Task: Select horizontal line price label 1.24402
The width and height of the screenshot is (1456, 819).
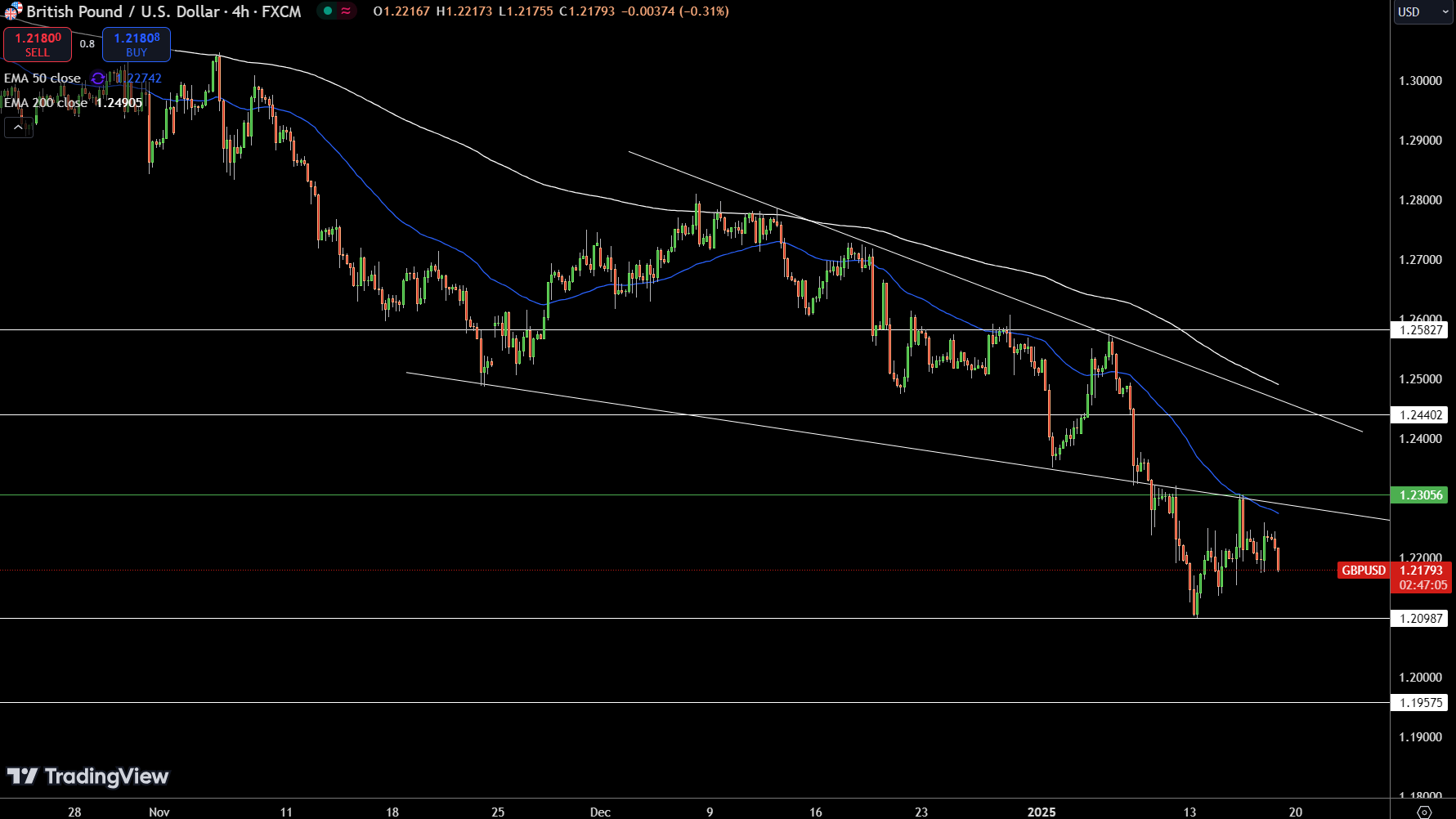Action: pos(1421,415)
